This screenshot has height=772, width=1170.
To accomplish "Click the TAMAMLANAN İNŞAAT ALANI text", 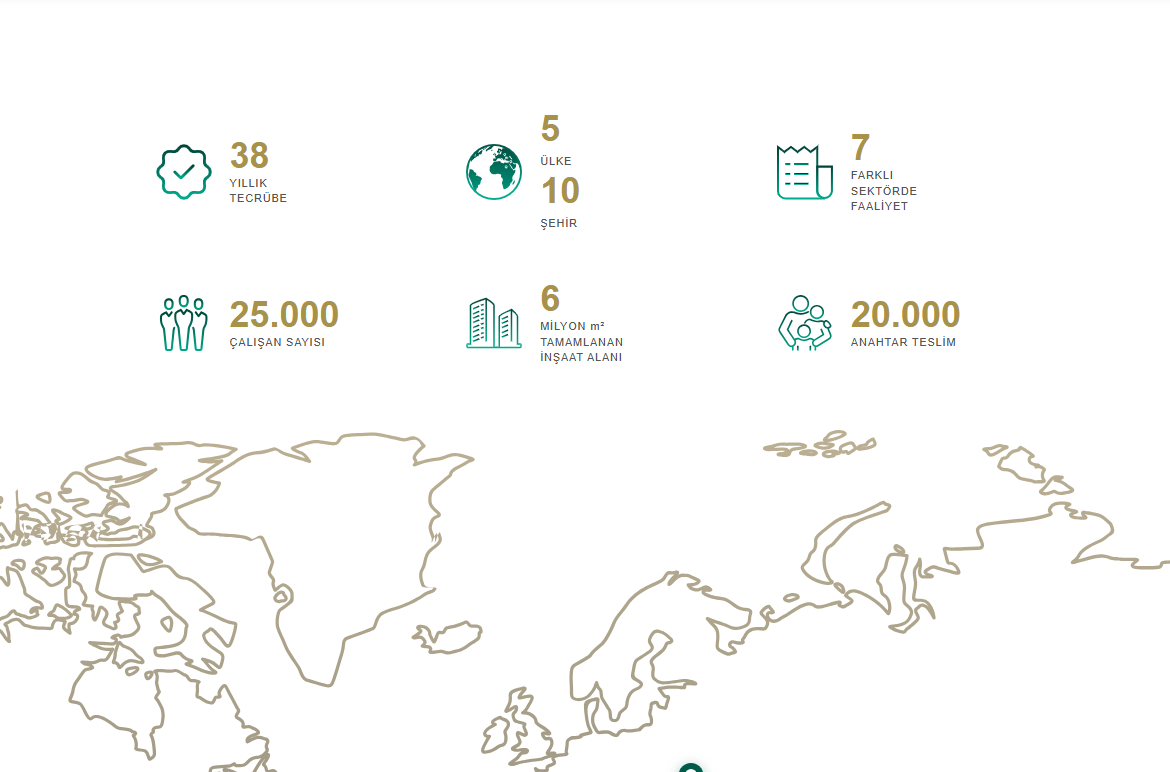I will [581, 349].
